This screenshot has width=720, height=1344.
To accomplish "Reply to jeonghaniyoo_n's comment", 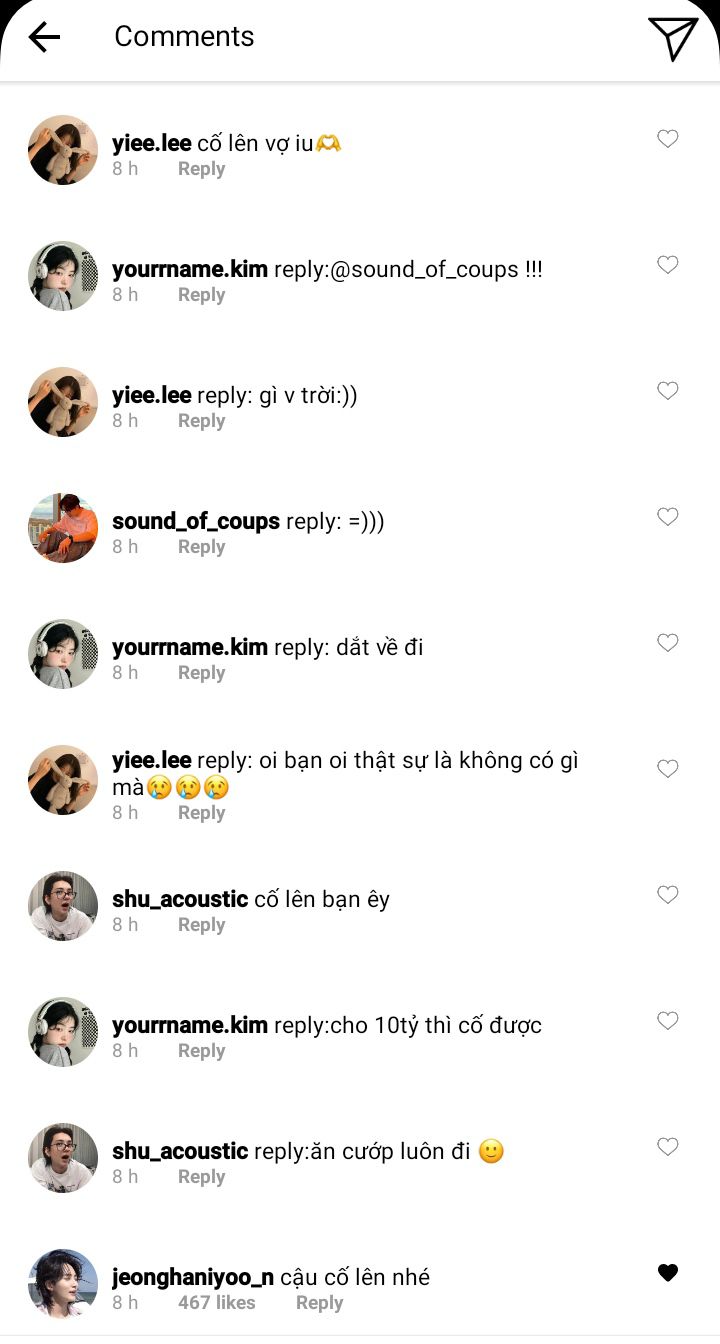I will click(319, 1303).
